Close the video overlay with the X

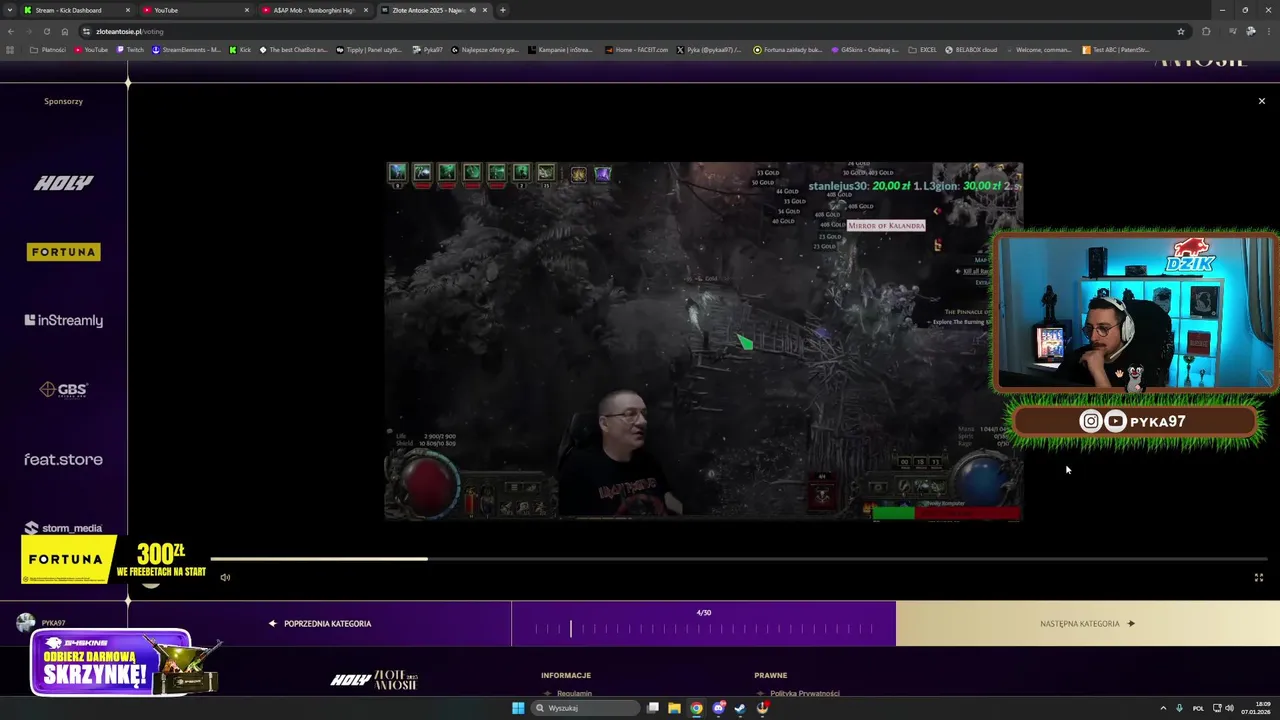[1261, 101]
